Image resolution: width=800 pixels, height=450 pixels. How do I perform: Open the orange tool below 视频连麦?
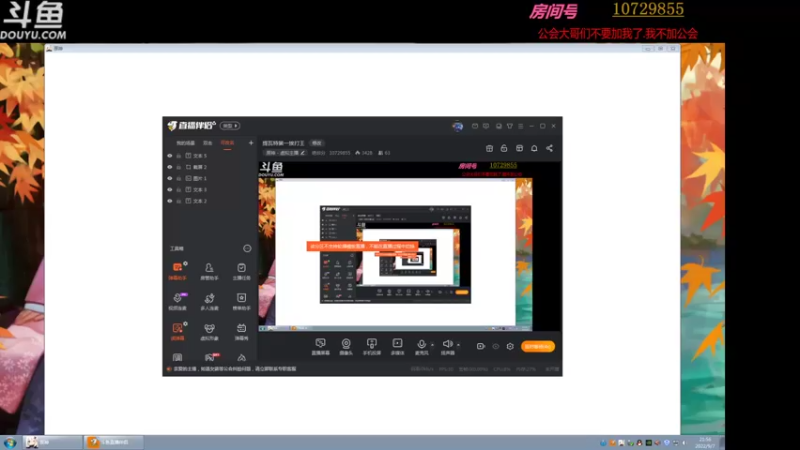click(178, 331)
